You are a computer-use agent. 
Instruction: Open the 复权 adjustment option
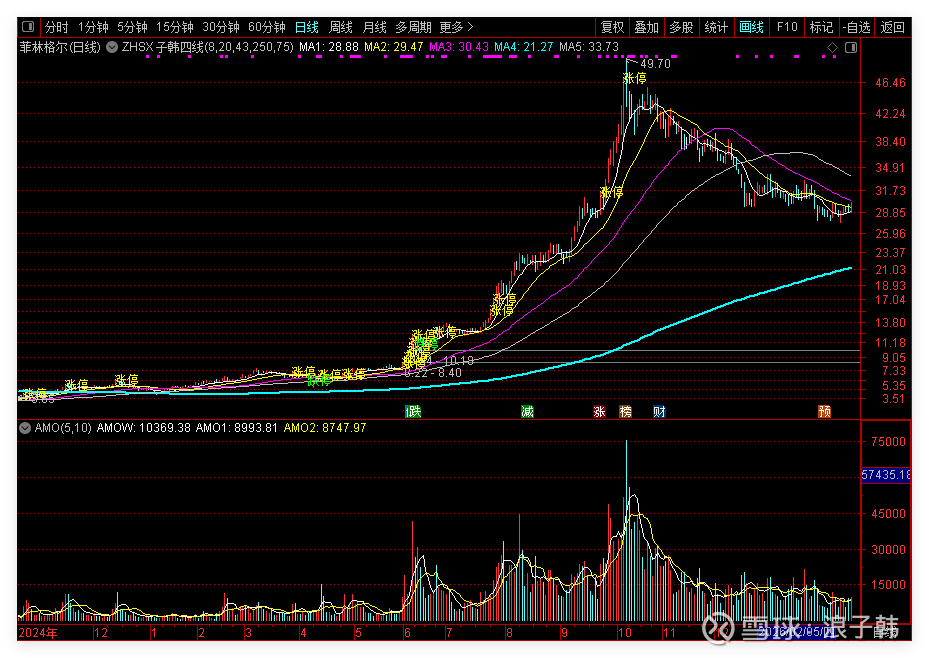tap(613, 27)
